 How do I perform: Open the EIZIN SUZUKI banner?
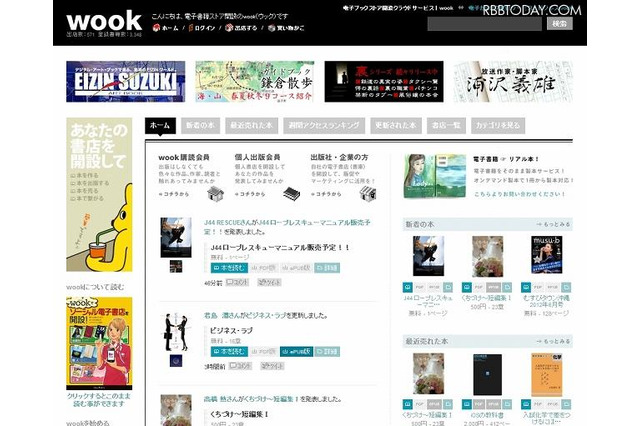pyautogui.click(x=125, y=82)
